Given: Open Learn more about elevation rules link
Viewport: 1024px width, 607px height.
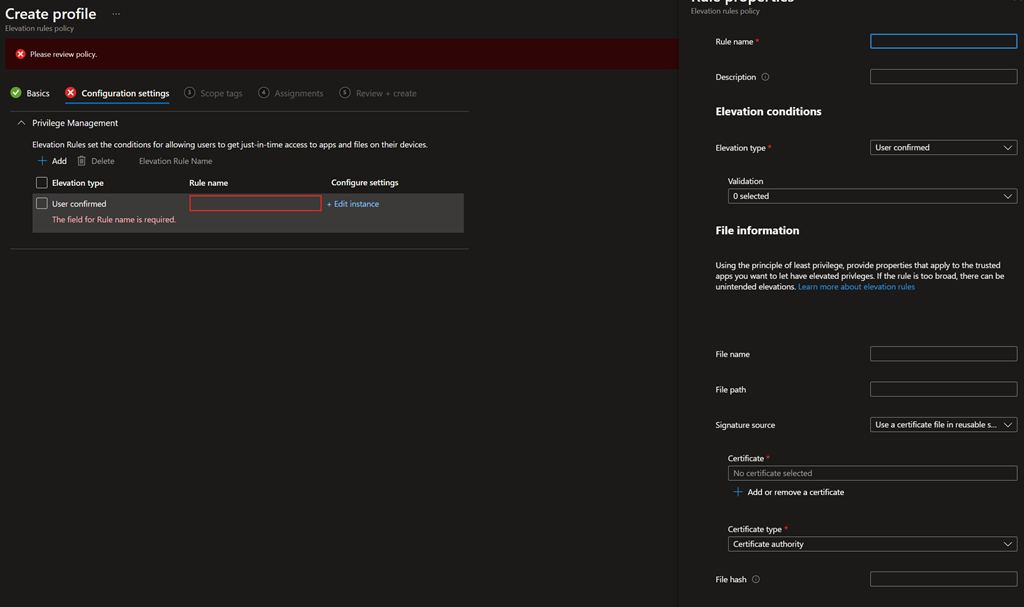Looking at the screenshot, I should pyautogui.click(x=856, y=287).
